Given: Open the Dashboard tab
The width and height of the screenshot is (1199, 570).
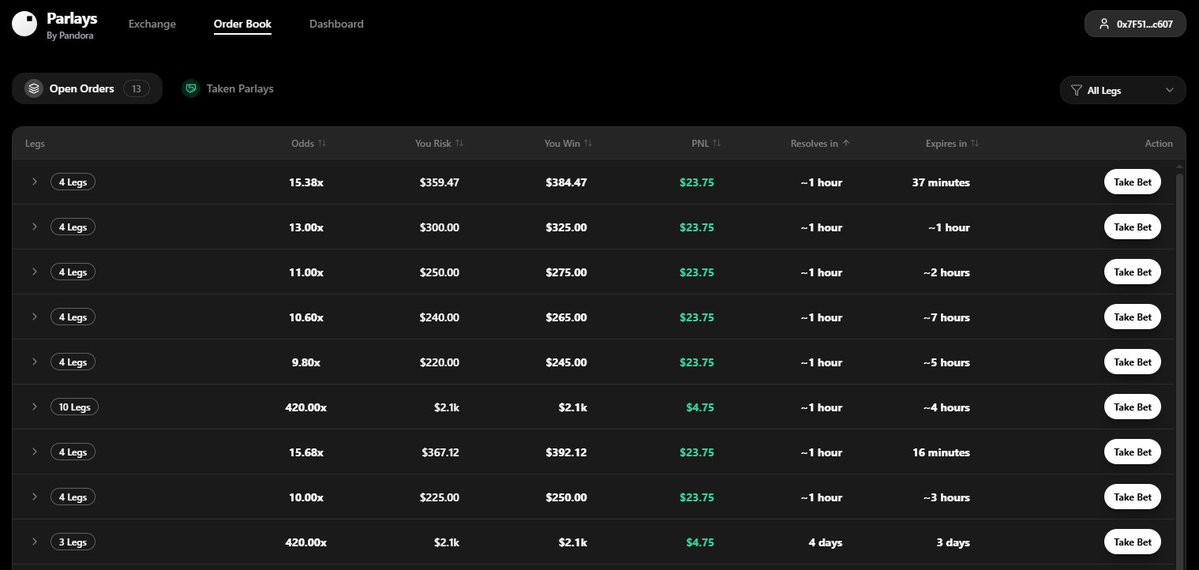Looking at the screenshot, I should point(336,24).
